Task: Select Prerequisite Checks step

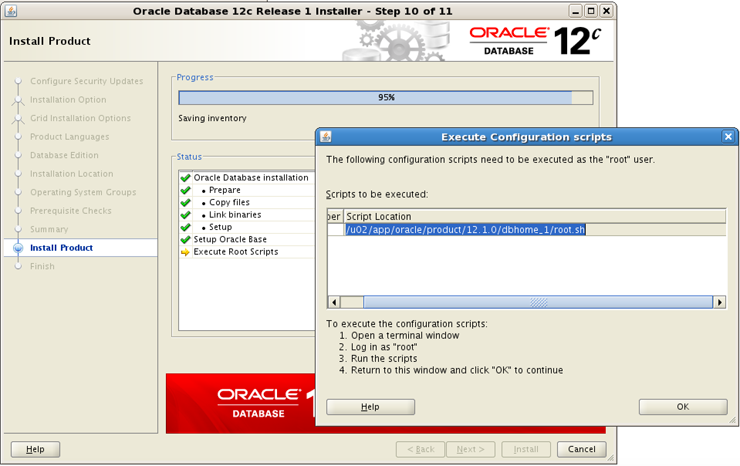Action: [x=71, y=211]
